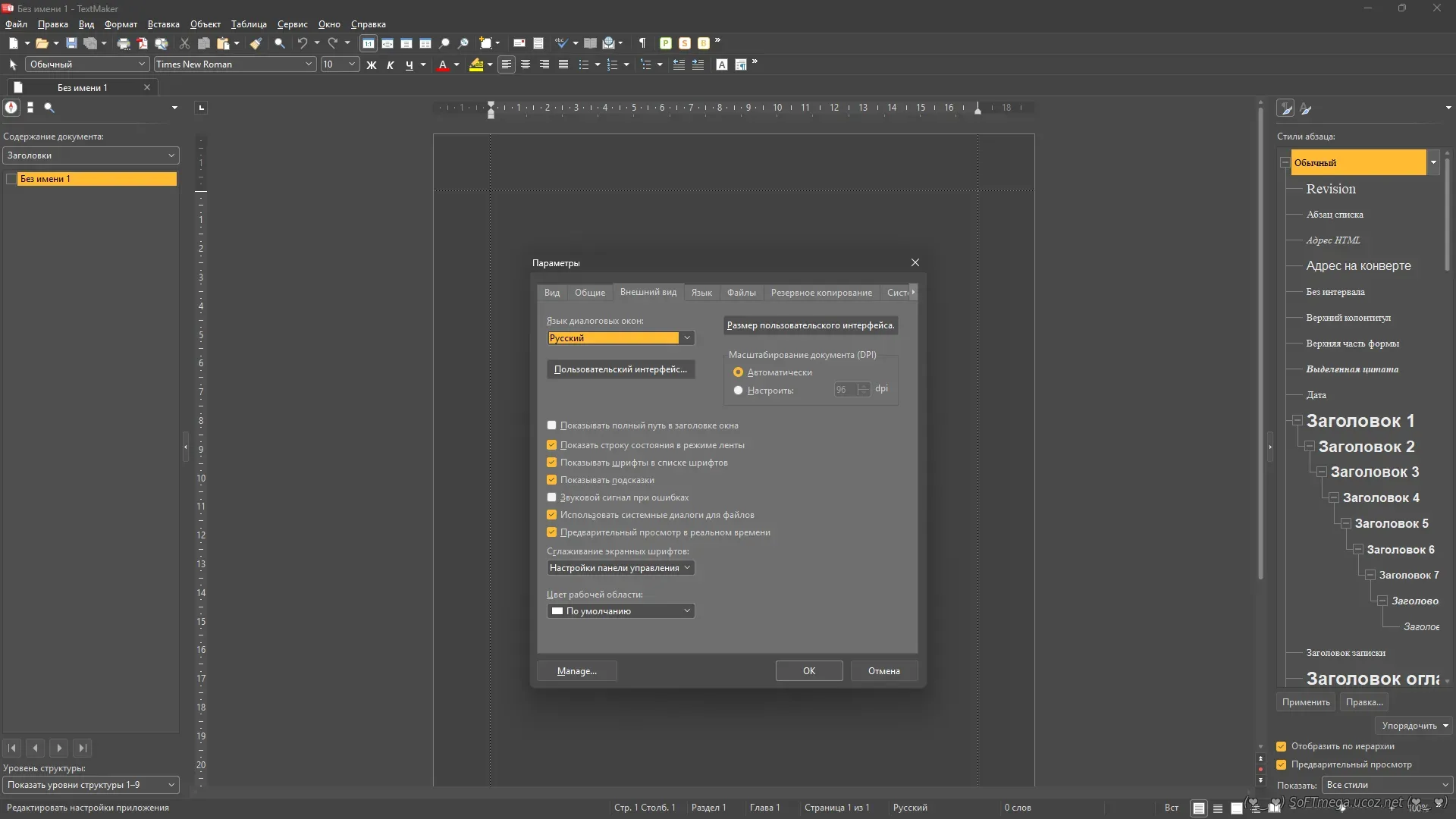
Task: Center-align paragraph using toolbar icon
Action: tap(525, 64)
